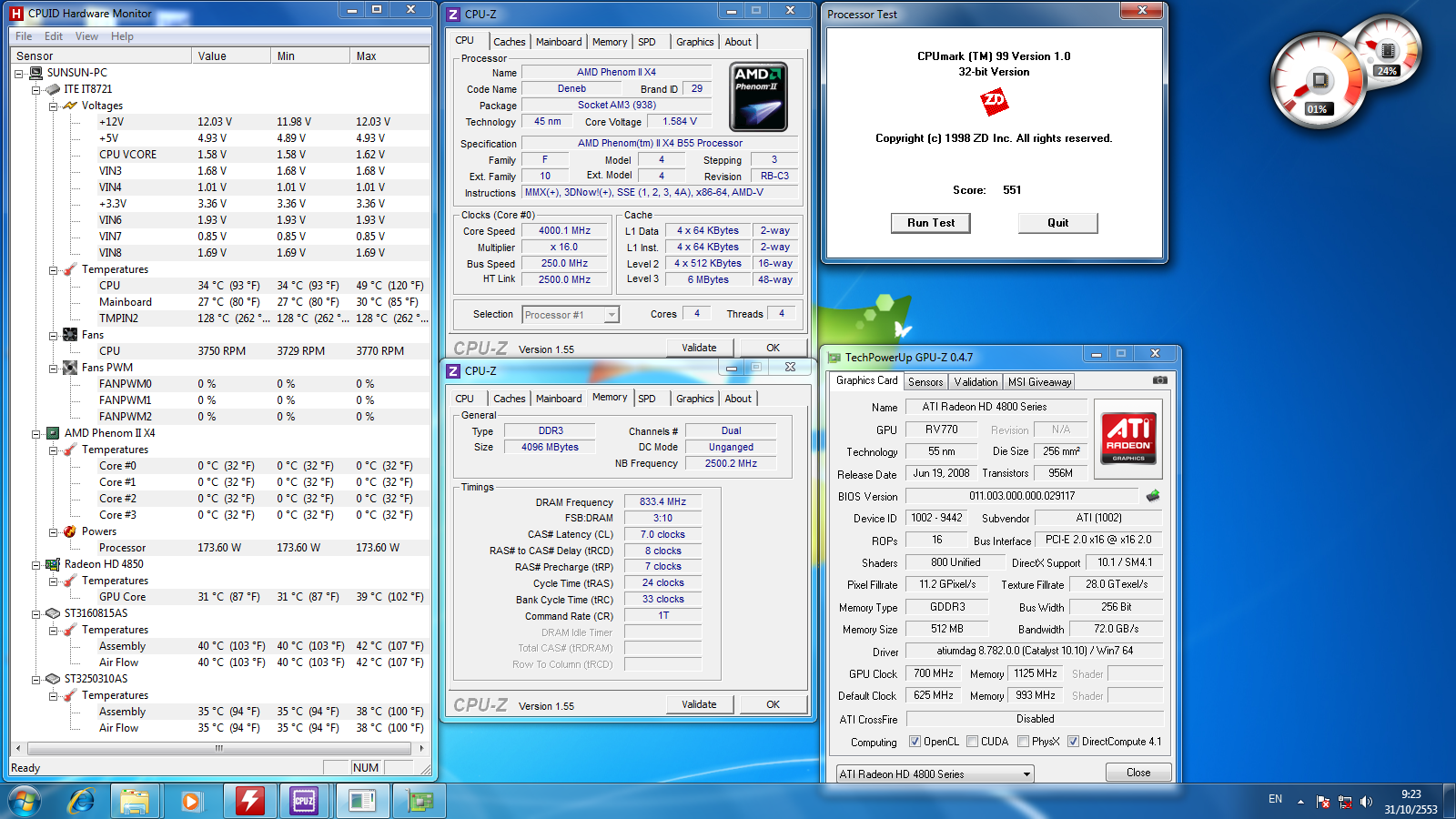Image resolution: width=1456 pixels, height=819 pixels.
Task: Click the GPU-Z screenshot camera icon
Action: [1159, 380]
